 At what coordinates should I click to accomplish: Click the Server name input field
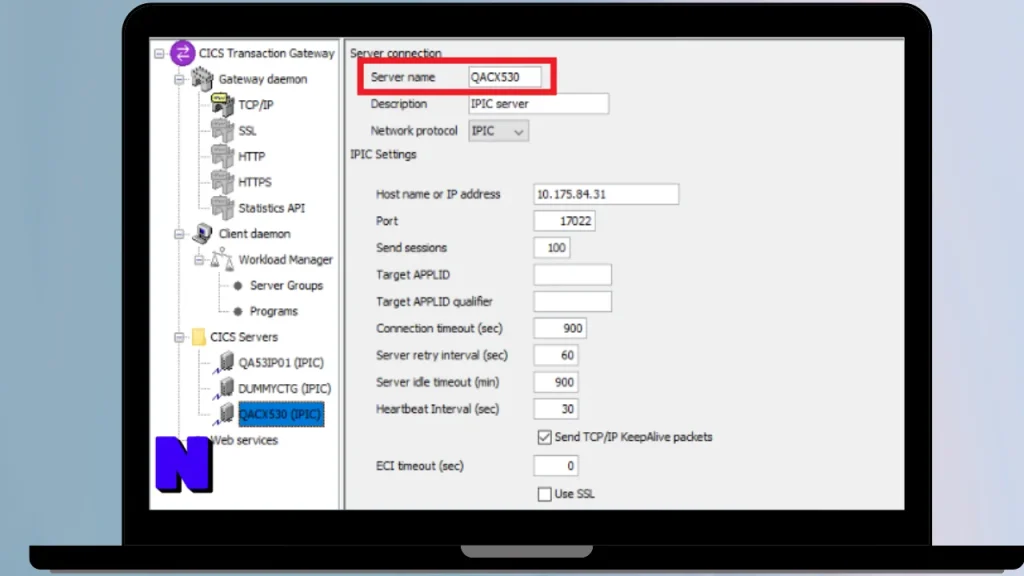click(x=505, y=77)
